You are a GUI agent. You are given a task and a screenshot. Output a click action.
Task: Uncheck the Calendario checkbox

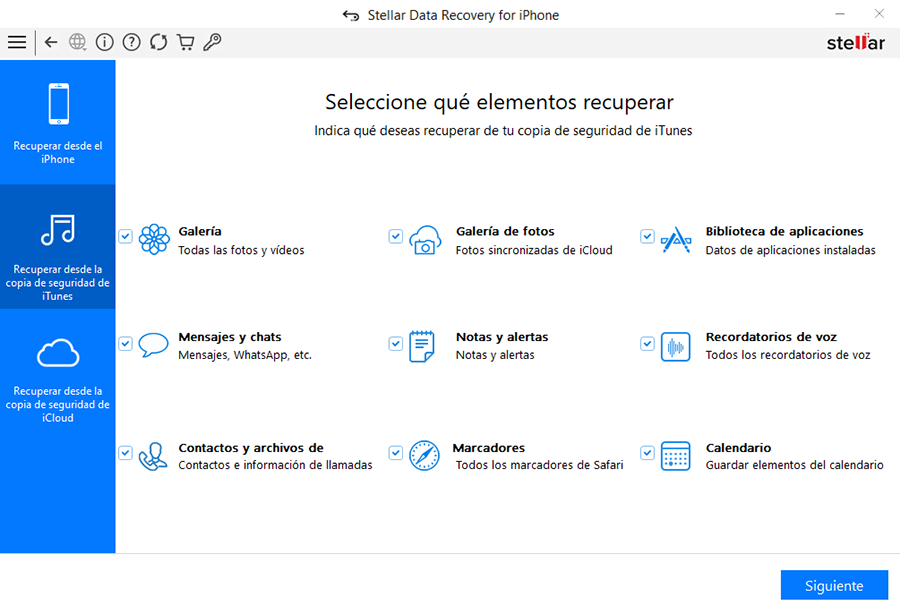click(x=647, y=453)
